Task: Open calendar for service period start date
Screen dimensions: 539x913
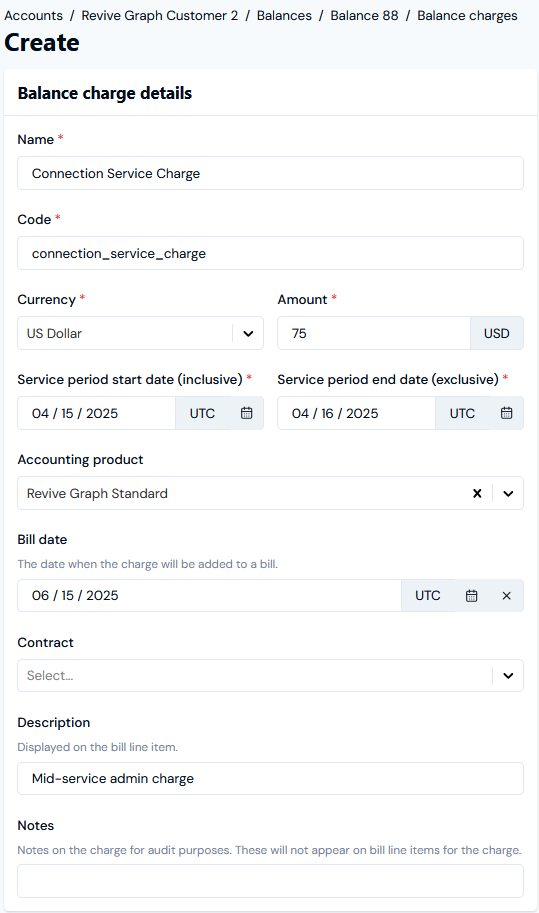Action: click(247, 413)
